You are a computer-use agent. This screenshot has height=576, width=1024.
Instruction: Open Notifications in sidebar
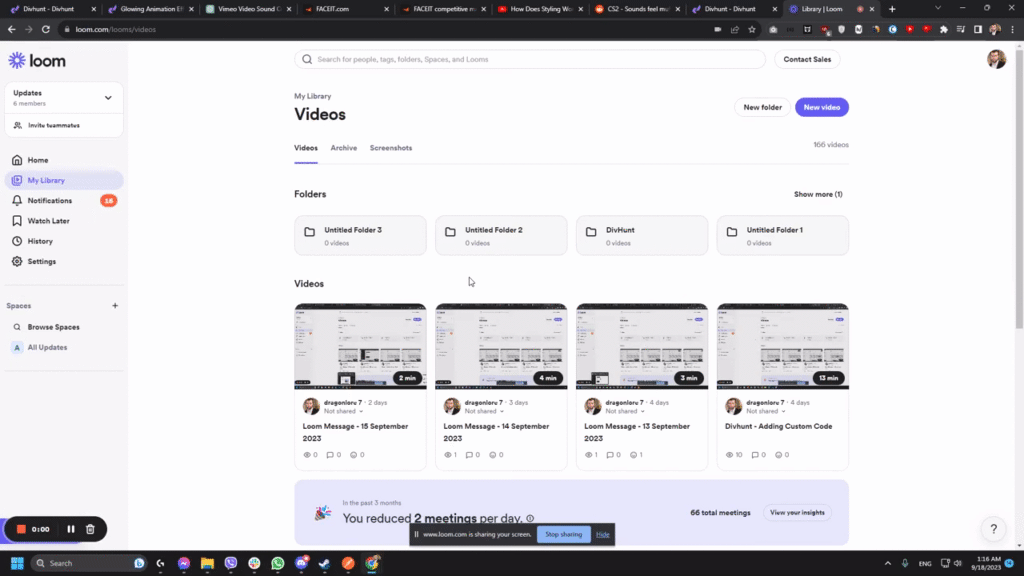click(x=63, y=200)
